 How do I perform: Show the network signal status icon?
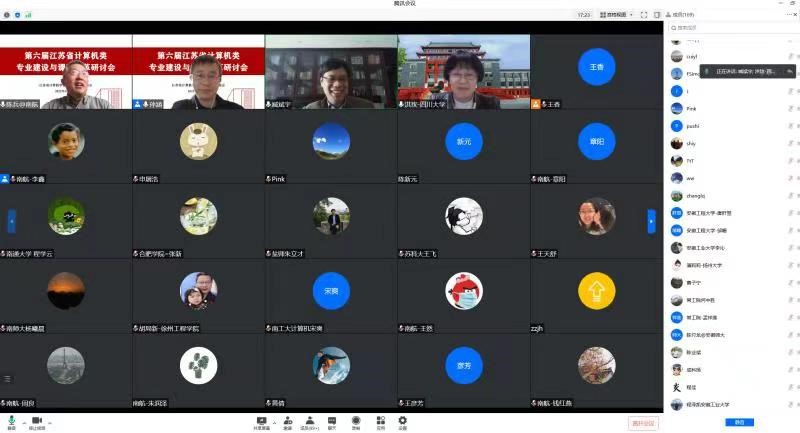pos(27,15)
